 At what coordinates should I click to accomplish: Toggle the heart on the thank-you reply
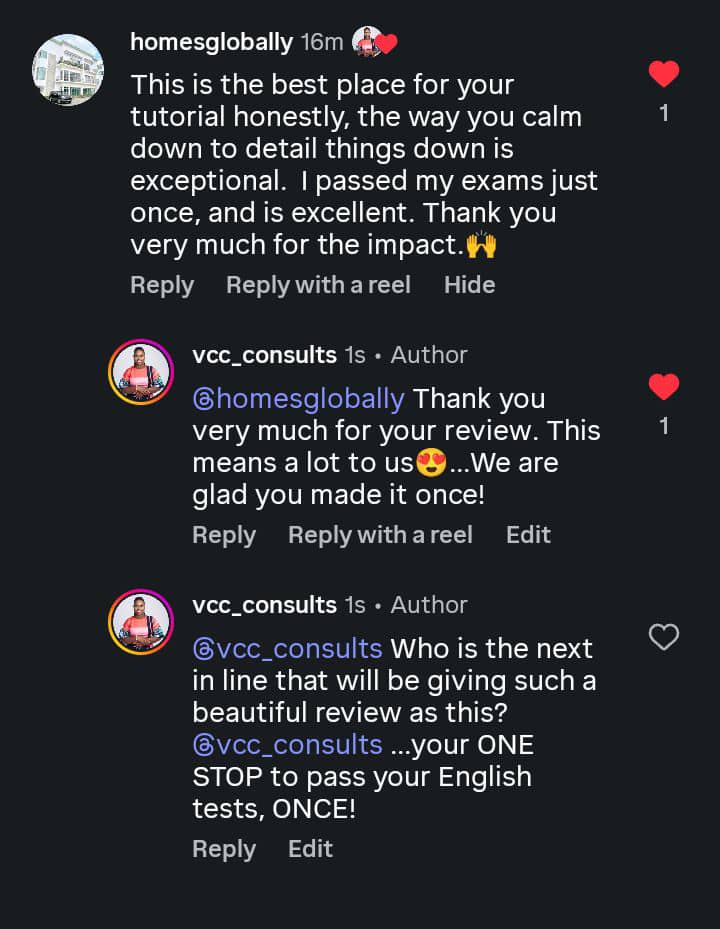pyautogui.click(x=664, y=387)
